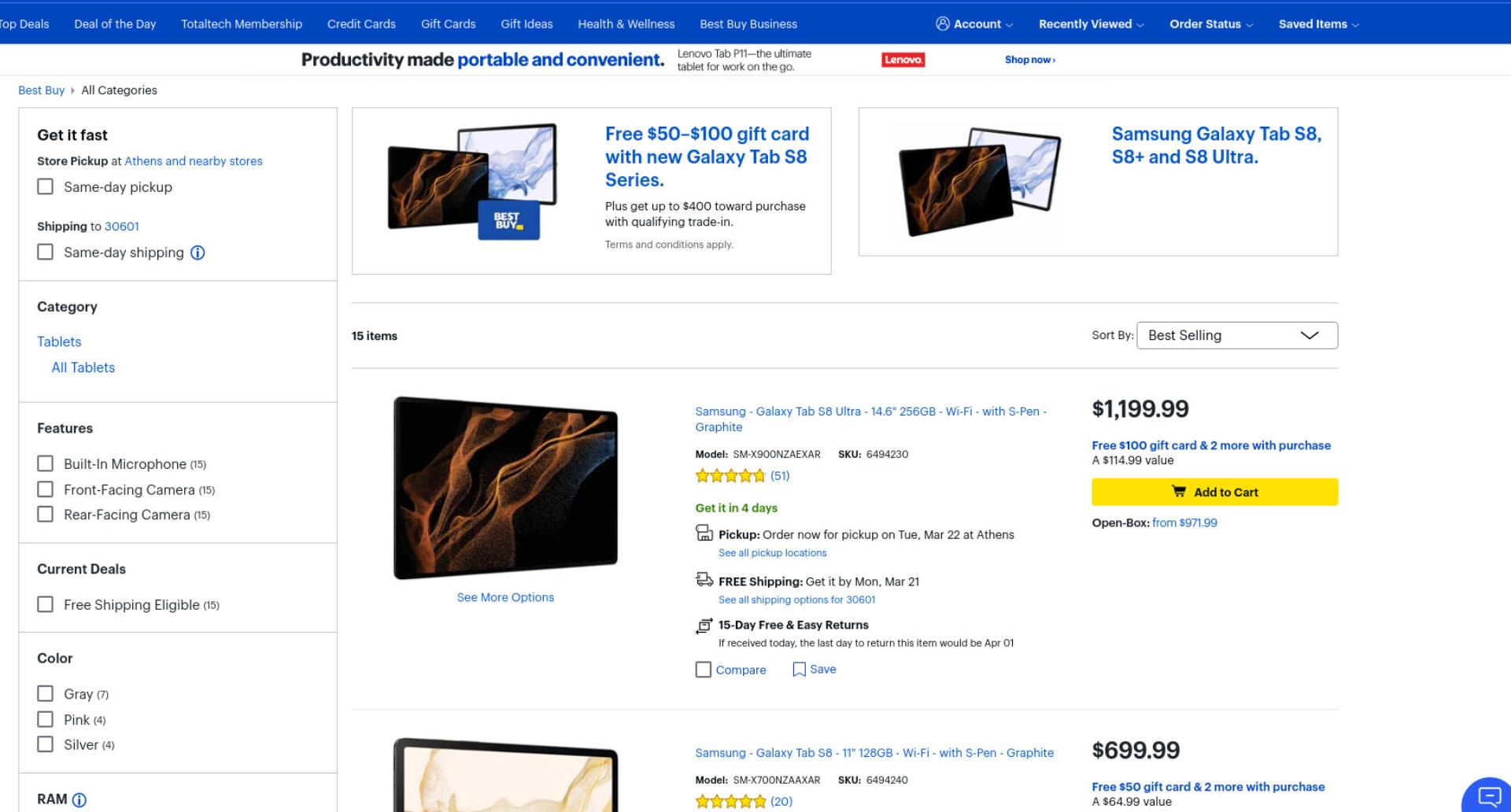Enable Same-day pickup checkbox
1511x812 pixels.
coord(46,186)
